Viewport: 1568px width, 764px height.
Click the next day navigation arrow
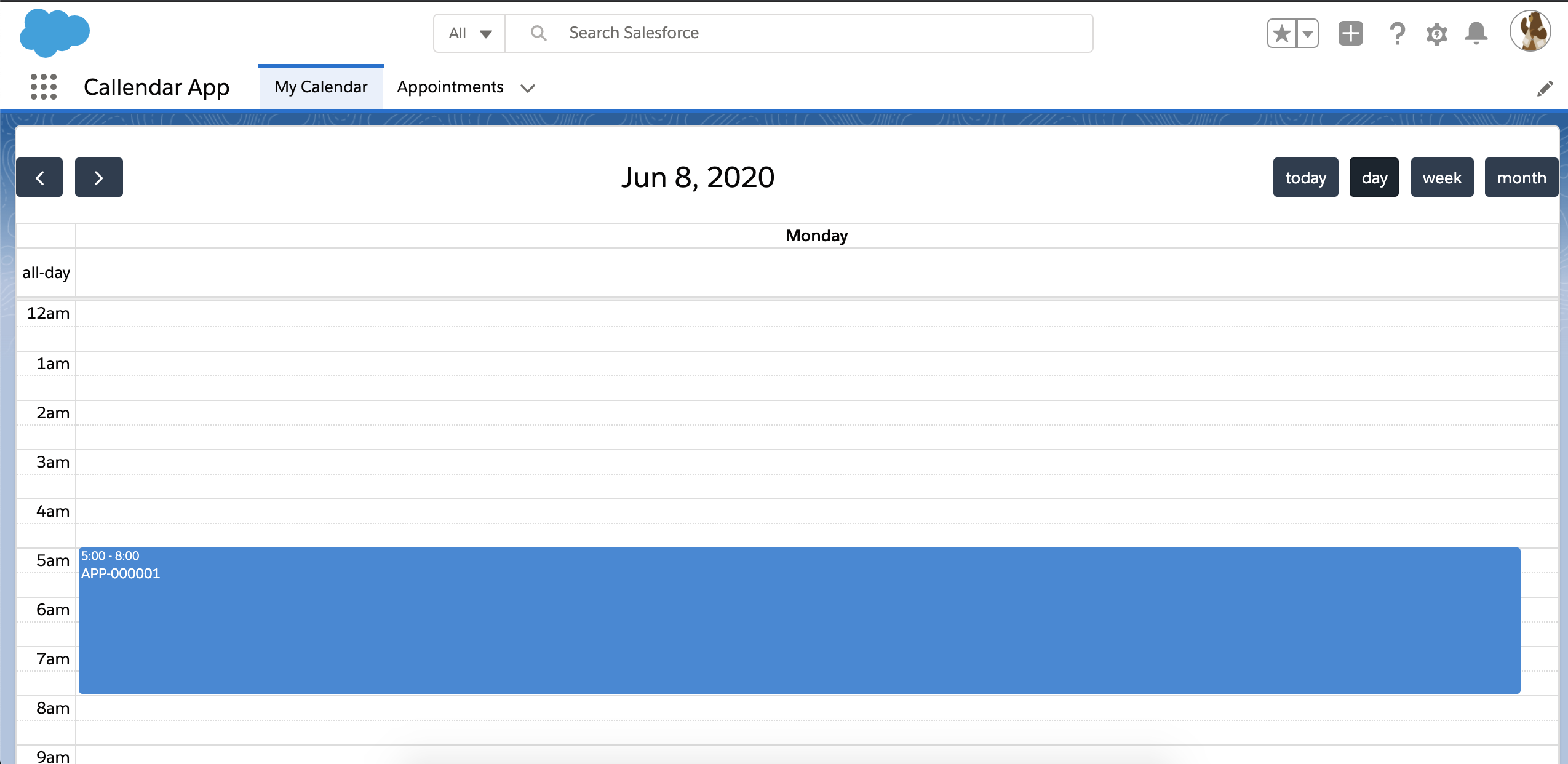97,178
